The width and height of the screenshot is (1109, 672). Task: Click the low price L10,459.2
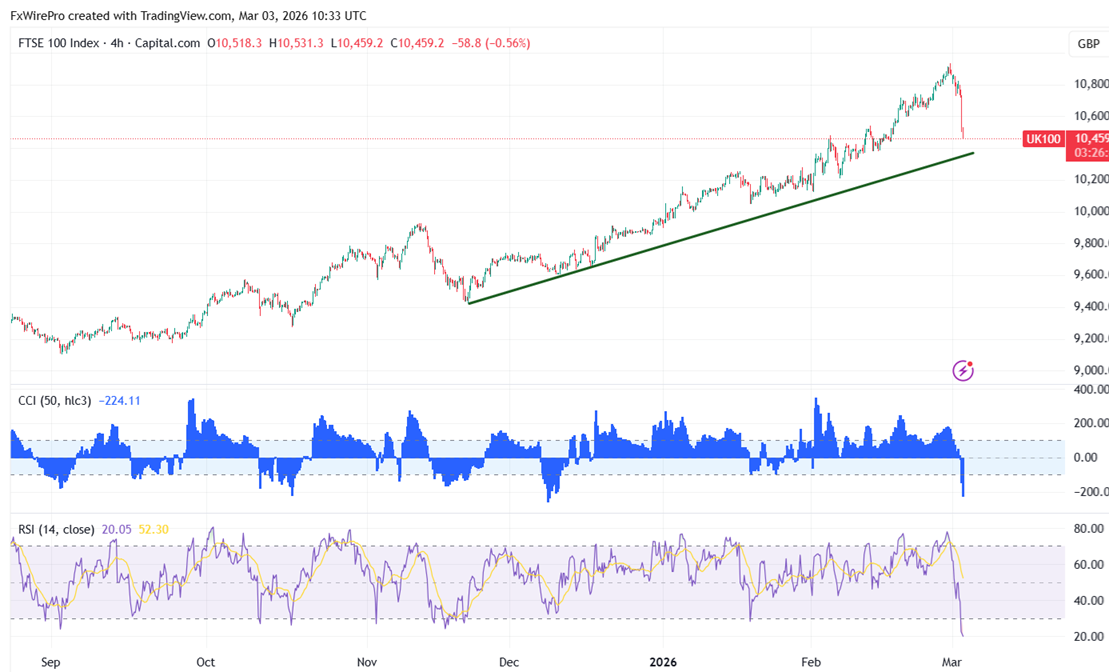357,43
